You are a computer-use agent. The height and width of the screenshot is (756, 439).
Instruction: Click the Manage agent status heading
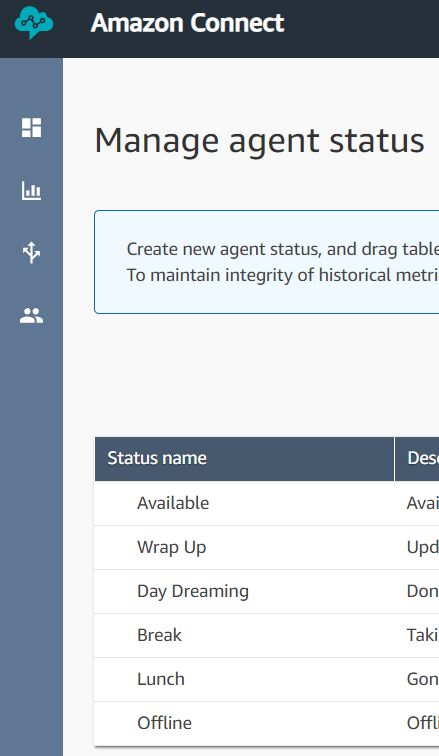(x=259, y=141)
